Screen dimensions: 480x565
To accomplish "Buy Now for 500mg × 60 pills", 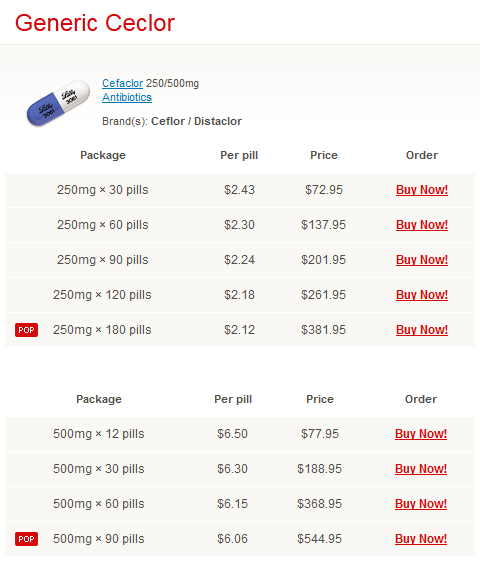I will click(421, 504).
